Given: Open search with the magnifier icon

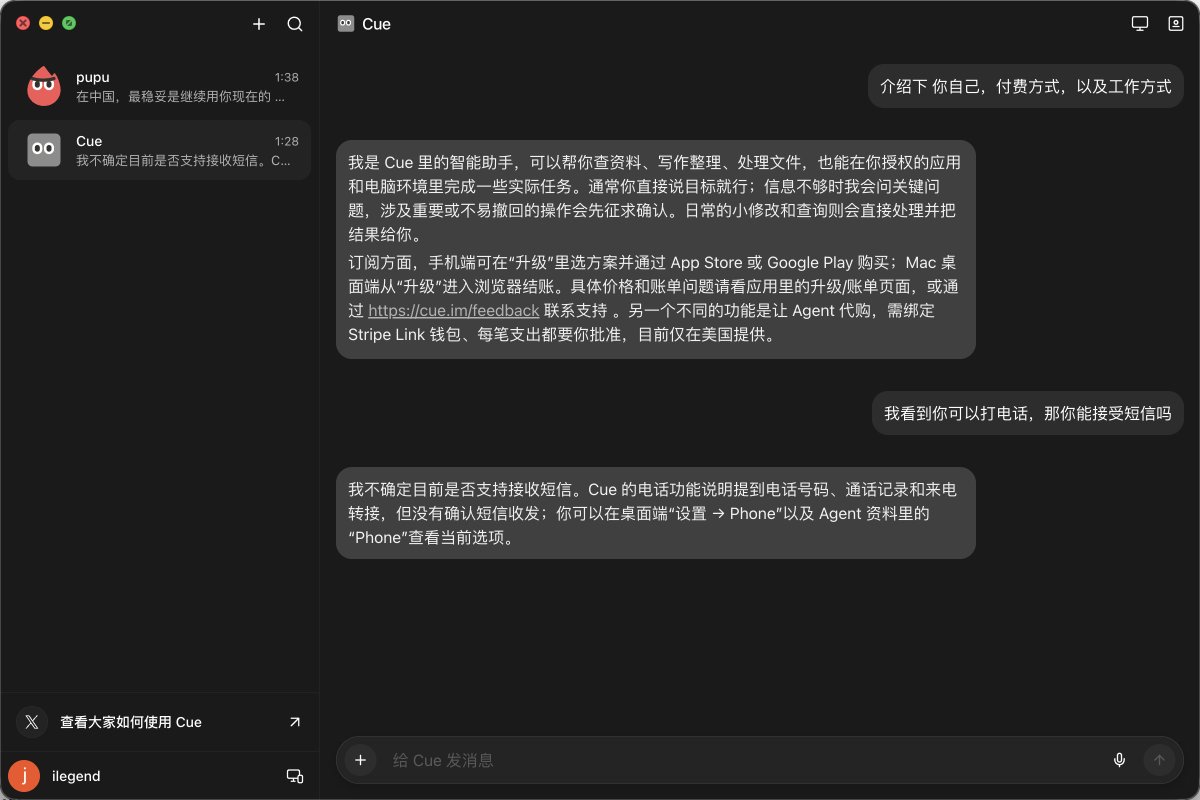Looking at the screenshot, I should click(295, 24).
